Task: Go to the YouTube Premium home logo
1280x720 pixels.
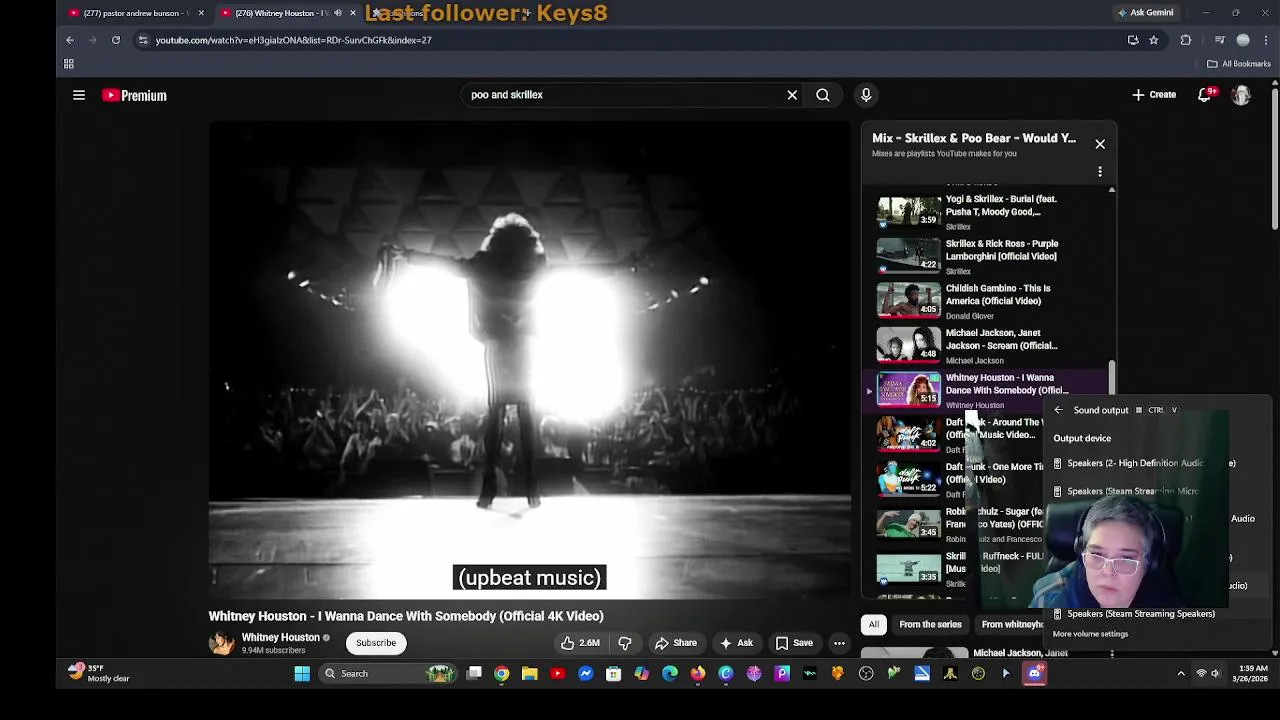Action: (134, 95)
